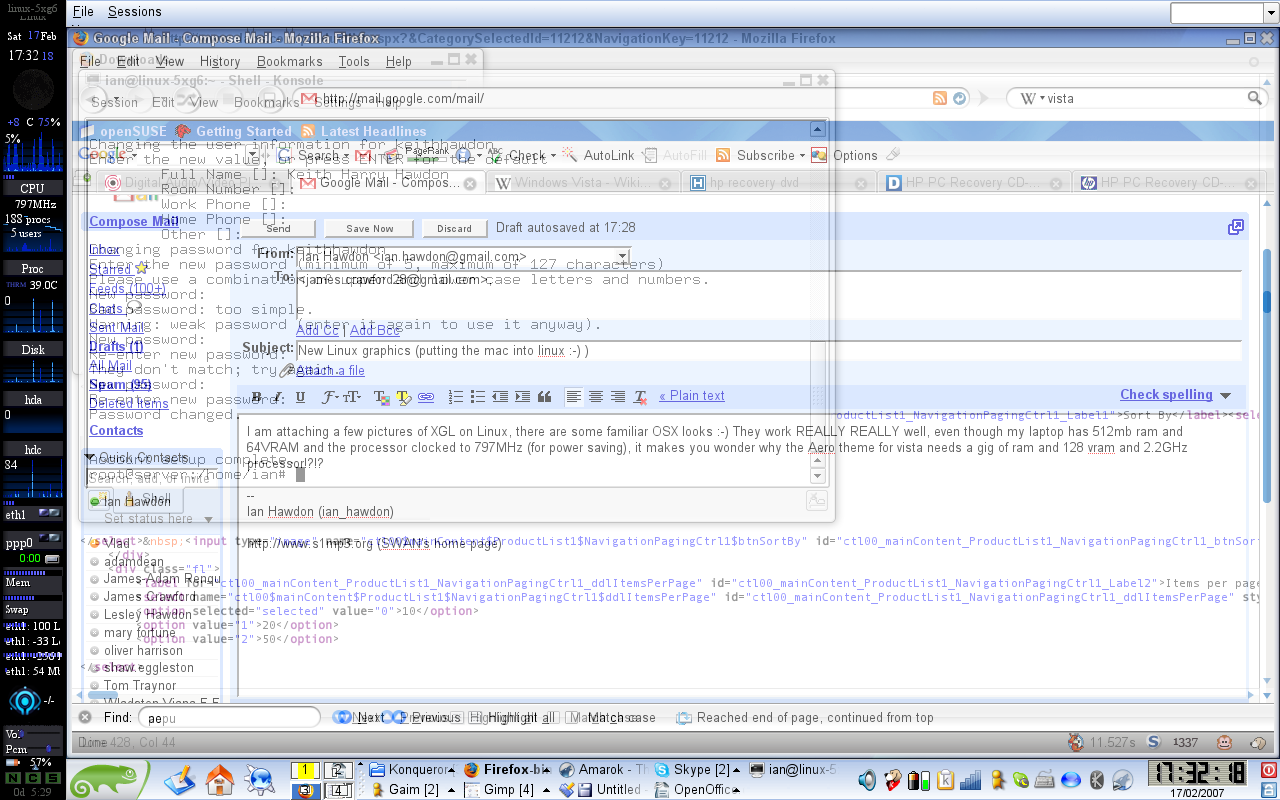Click the Save Now button

point(370,228)
